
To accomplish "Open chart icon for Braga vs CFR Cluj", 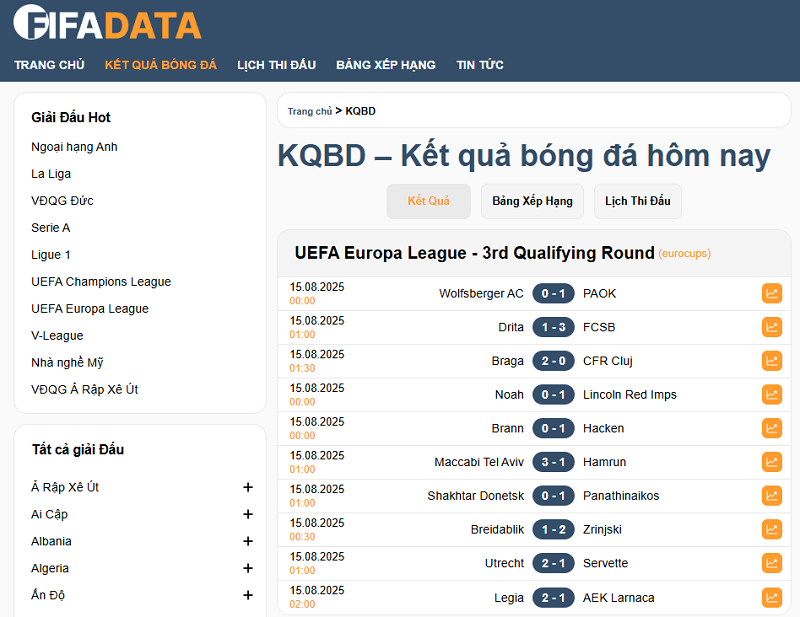I will point(771,361).
